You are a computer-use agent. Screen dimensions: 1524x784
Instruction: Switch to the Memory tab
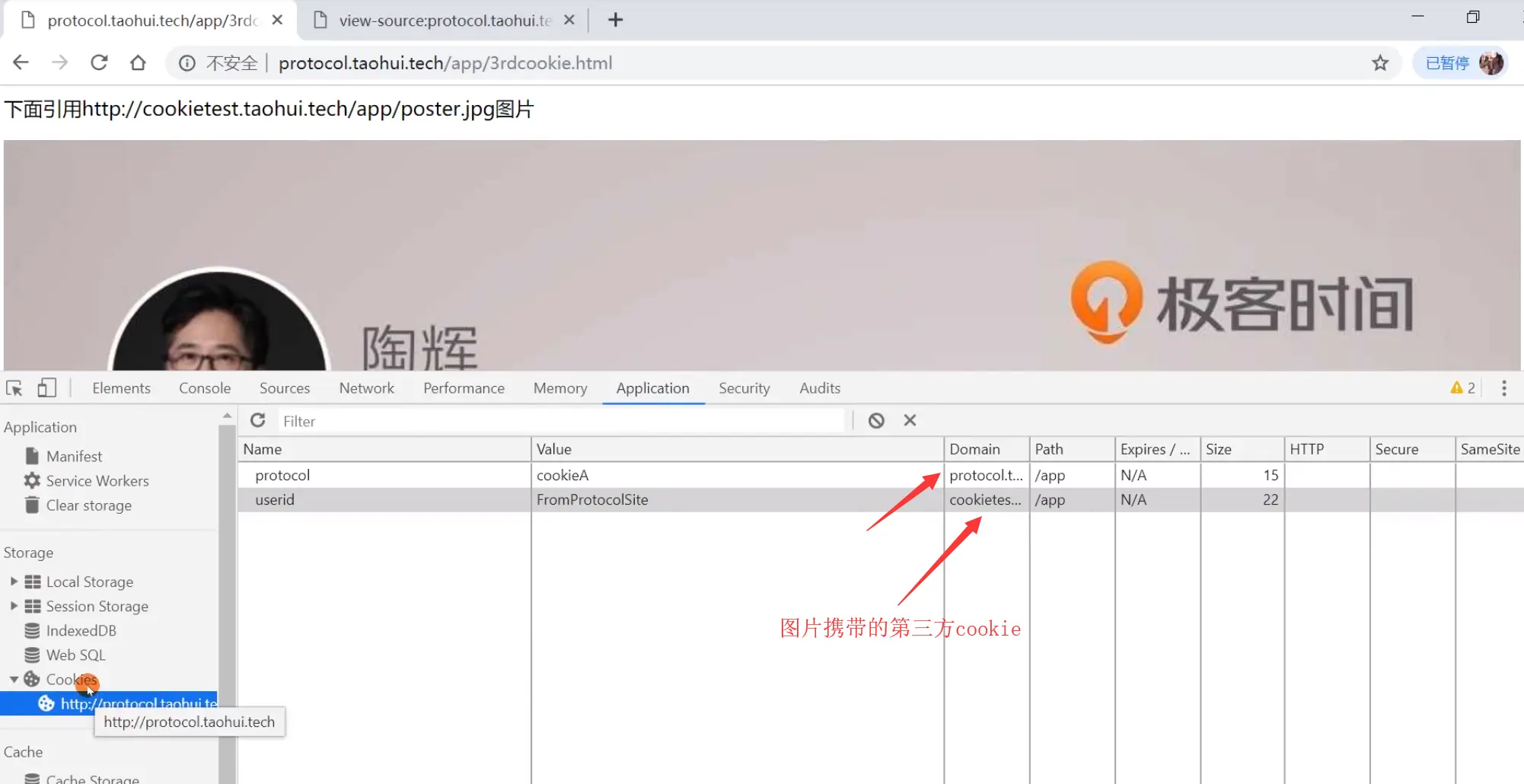point(560,388)
